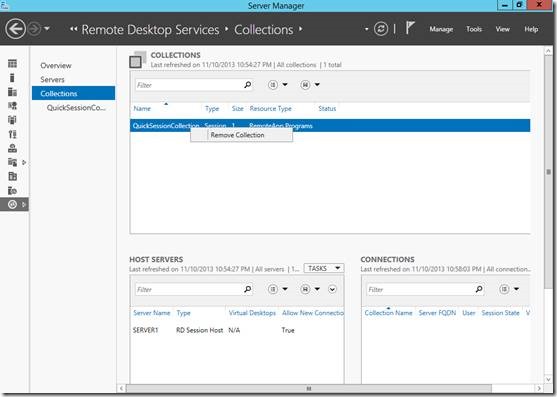The height and width of the screenshot is (397, 557).
Task: Sort host servers by Server Name
Action: (x=152, y=313)
